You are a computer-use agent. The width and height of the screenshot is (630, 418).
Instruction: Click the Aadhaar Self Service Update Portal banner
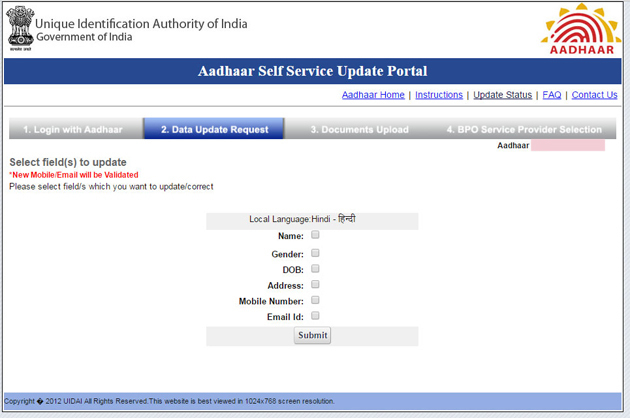312,71
